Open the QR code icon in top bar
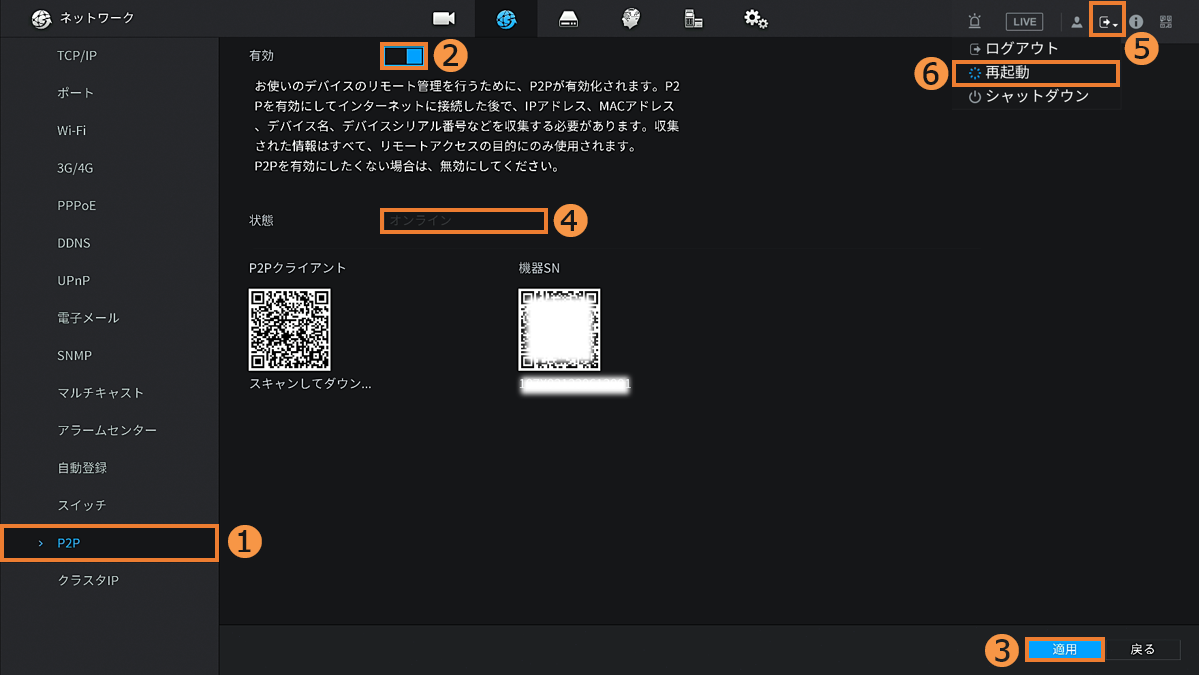The width and height of the screenshot is (1199, 700). (x=1166, y=21)
